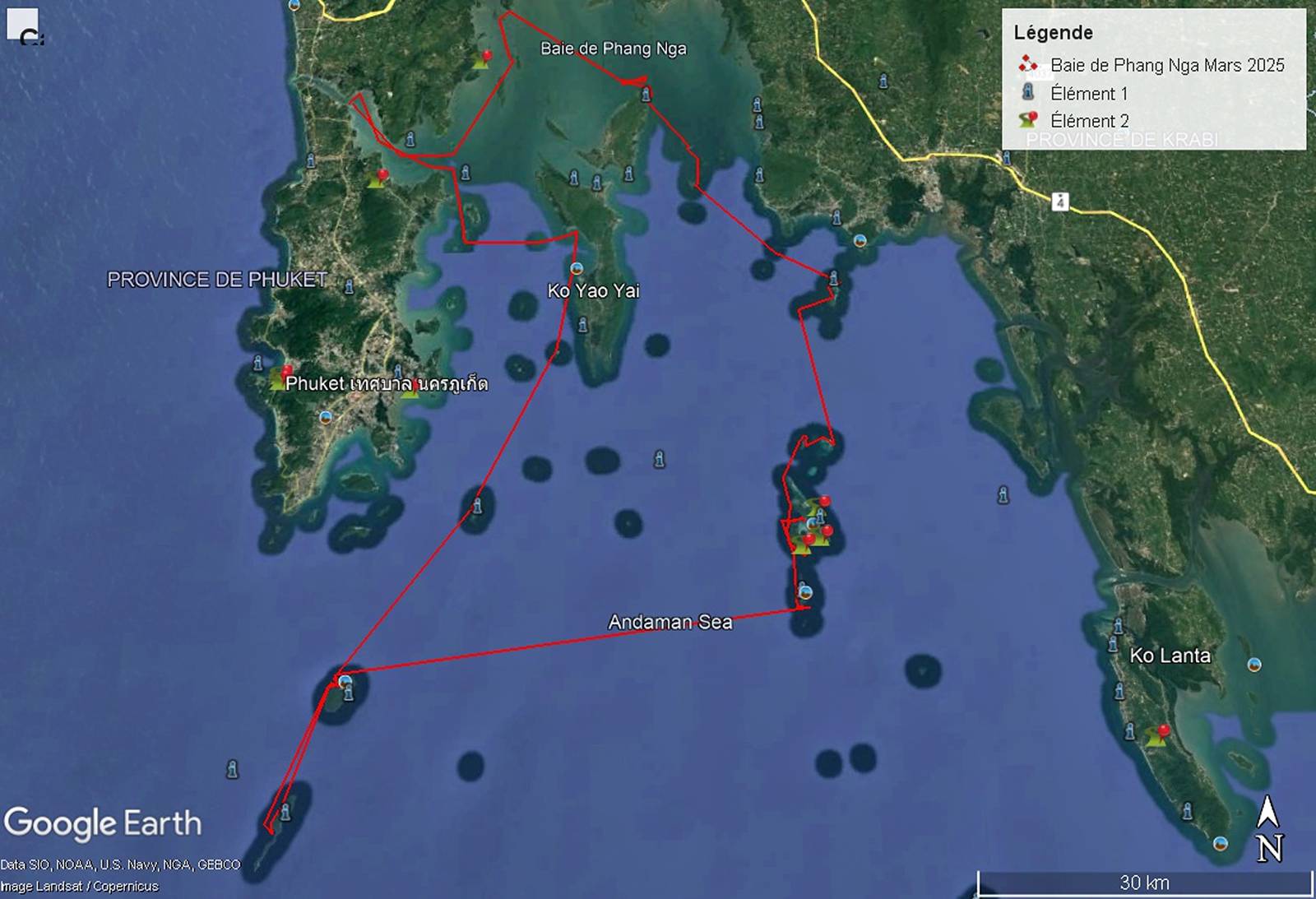Viewport: 1316px width, 899px height.
Task: Click the Andaman Sea label
Action: point(670,623)
